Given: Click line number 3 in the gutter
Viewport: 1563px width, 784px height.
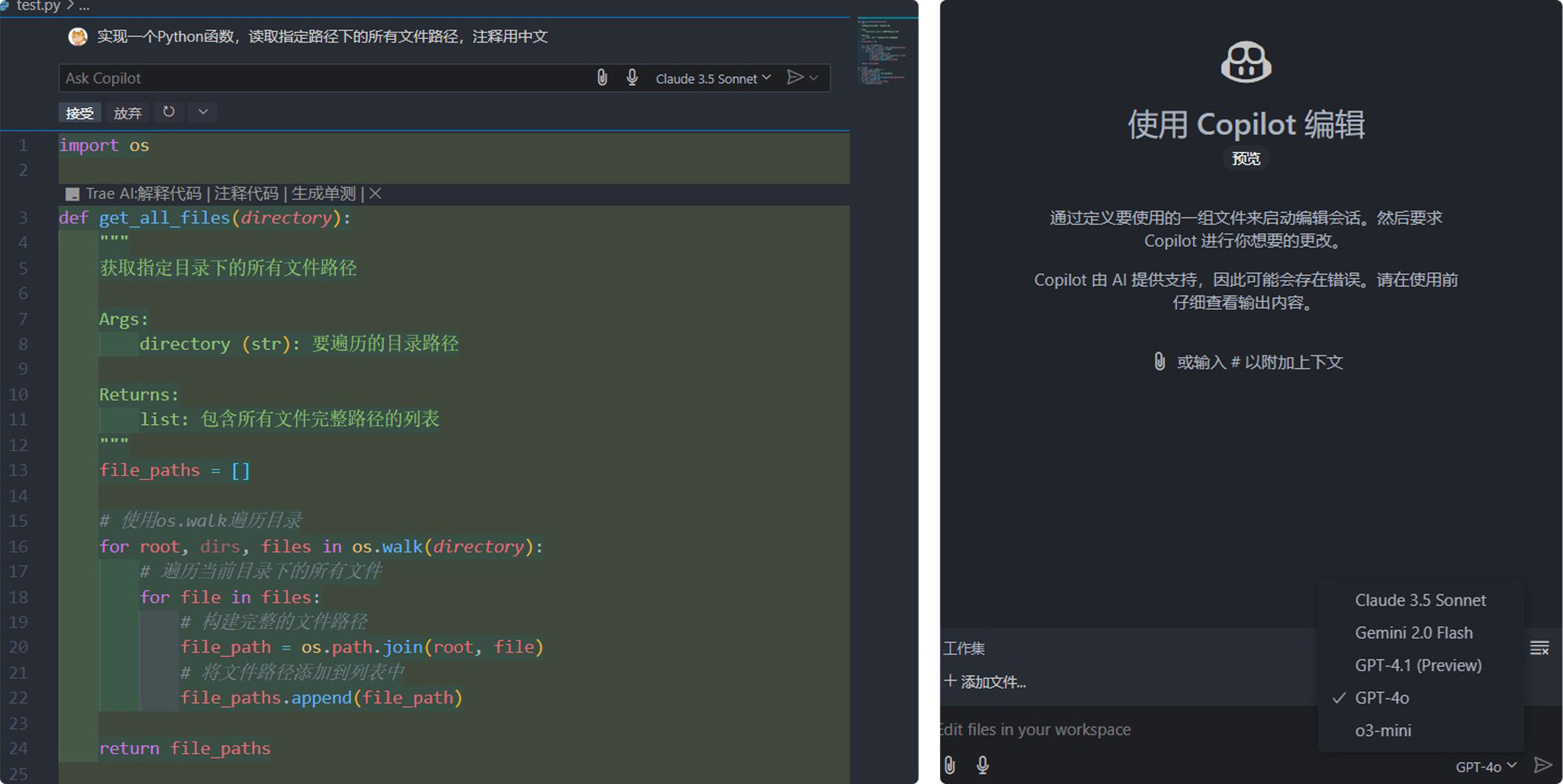Looking at the screenshot, I should [23, 217].
